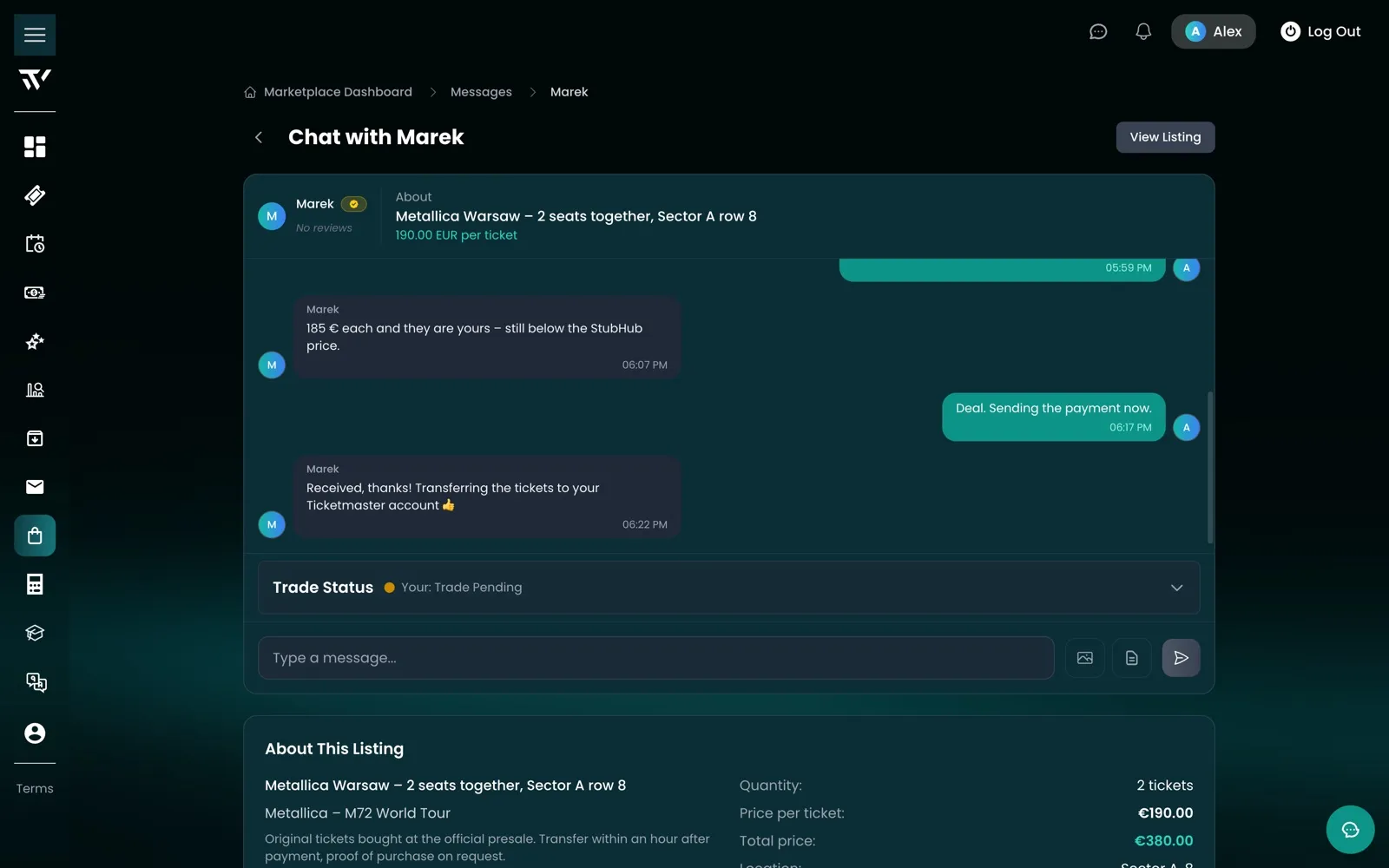Click the brand logo in the sidebar
This screenshot has height=868, width=1389.
coord(35,80)
